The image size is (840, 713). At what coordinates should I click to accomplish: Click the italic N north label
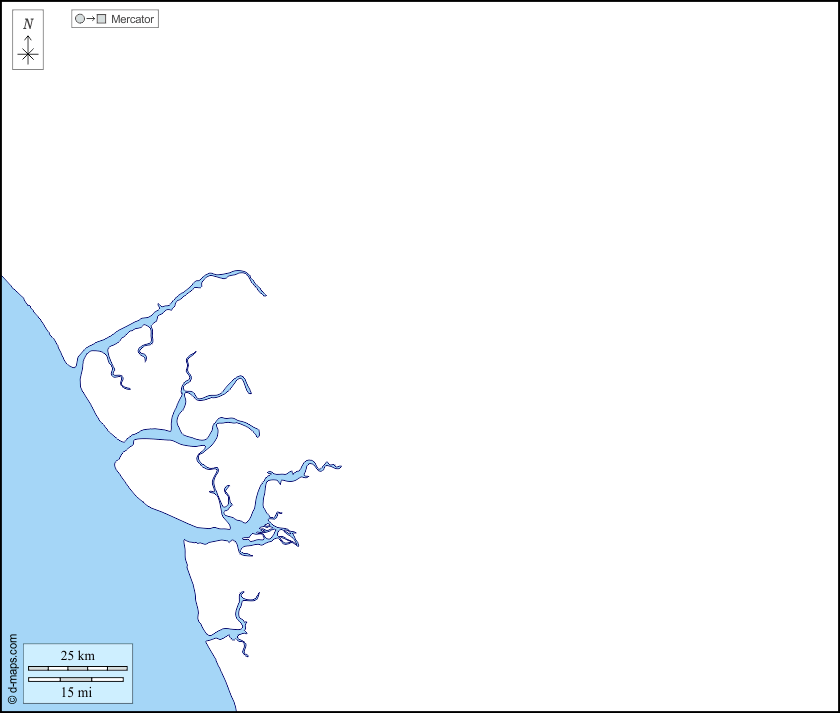pos(28,24)
